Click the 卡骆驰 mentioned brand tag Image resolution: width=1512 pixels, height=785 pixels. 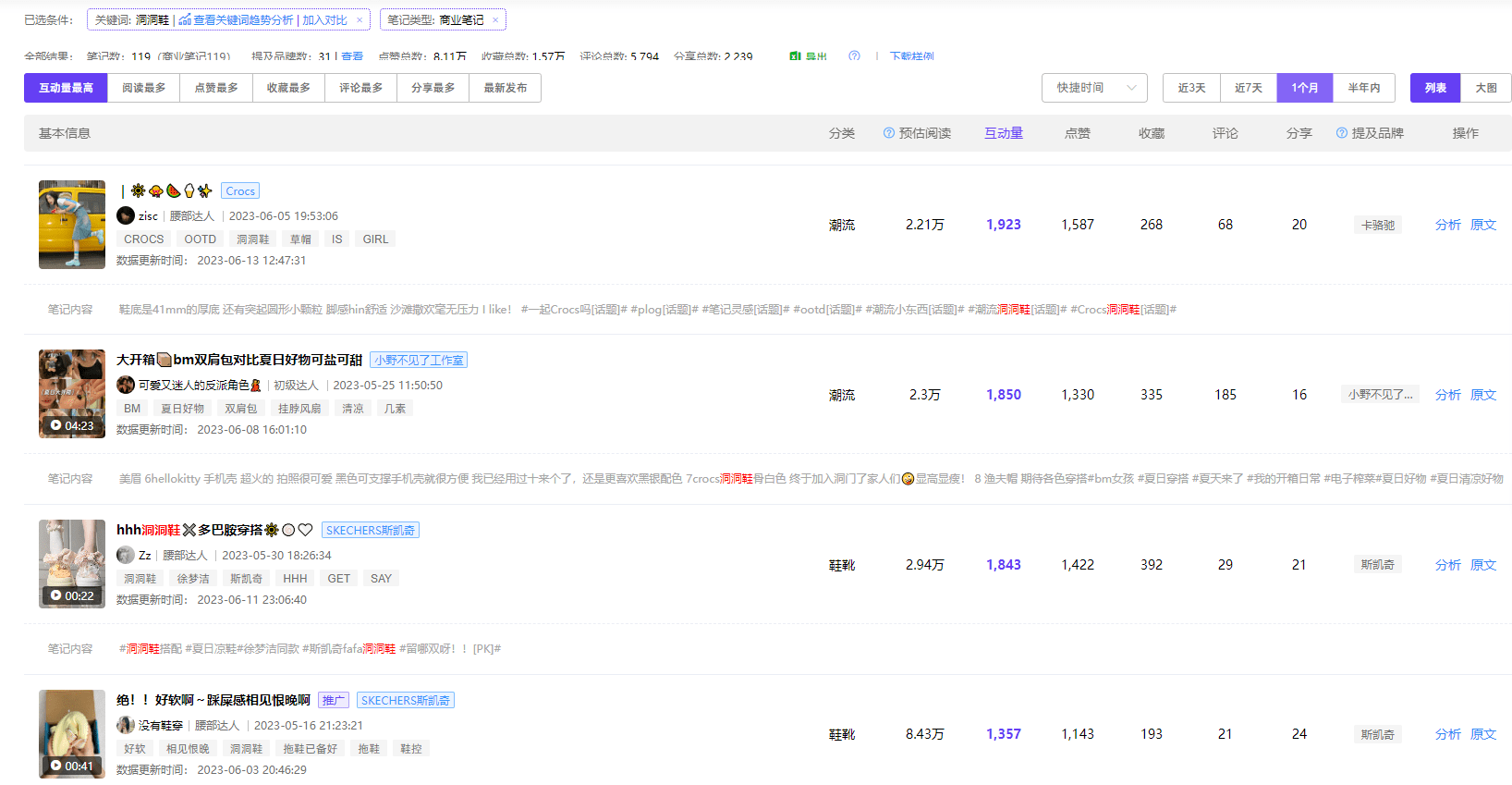[x=1377, y=225]
